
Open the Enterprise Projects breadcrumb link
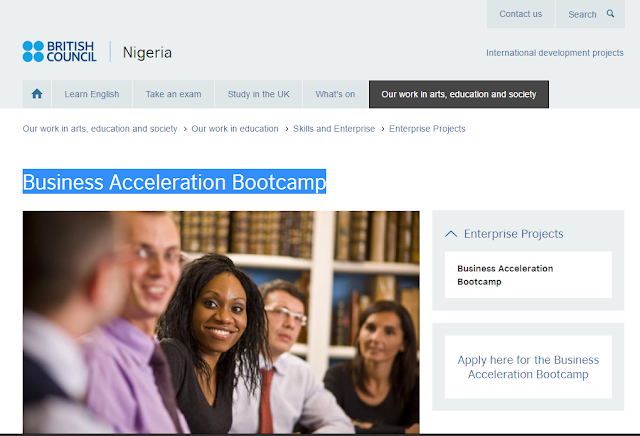pos(427,129)
